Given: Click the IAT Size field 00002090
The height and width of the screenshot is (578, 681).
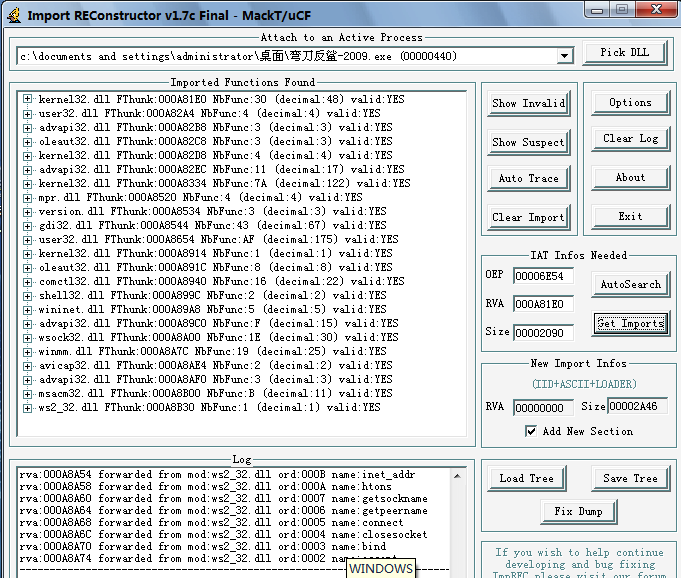Looking at the screenshot, I should (543, 333).
